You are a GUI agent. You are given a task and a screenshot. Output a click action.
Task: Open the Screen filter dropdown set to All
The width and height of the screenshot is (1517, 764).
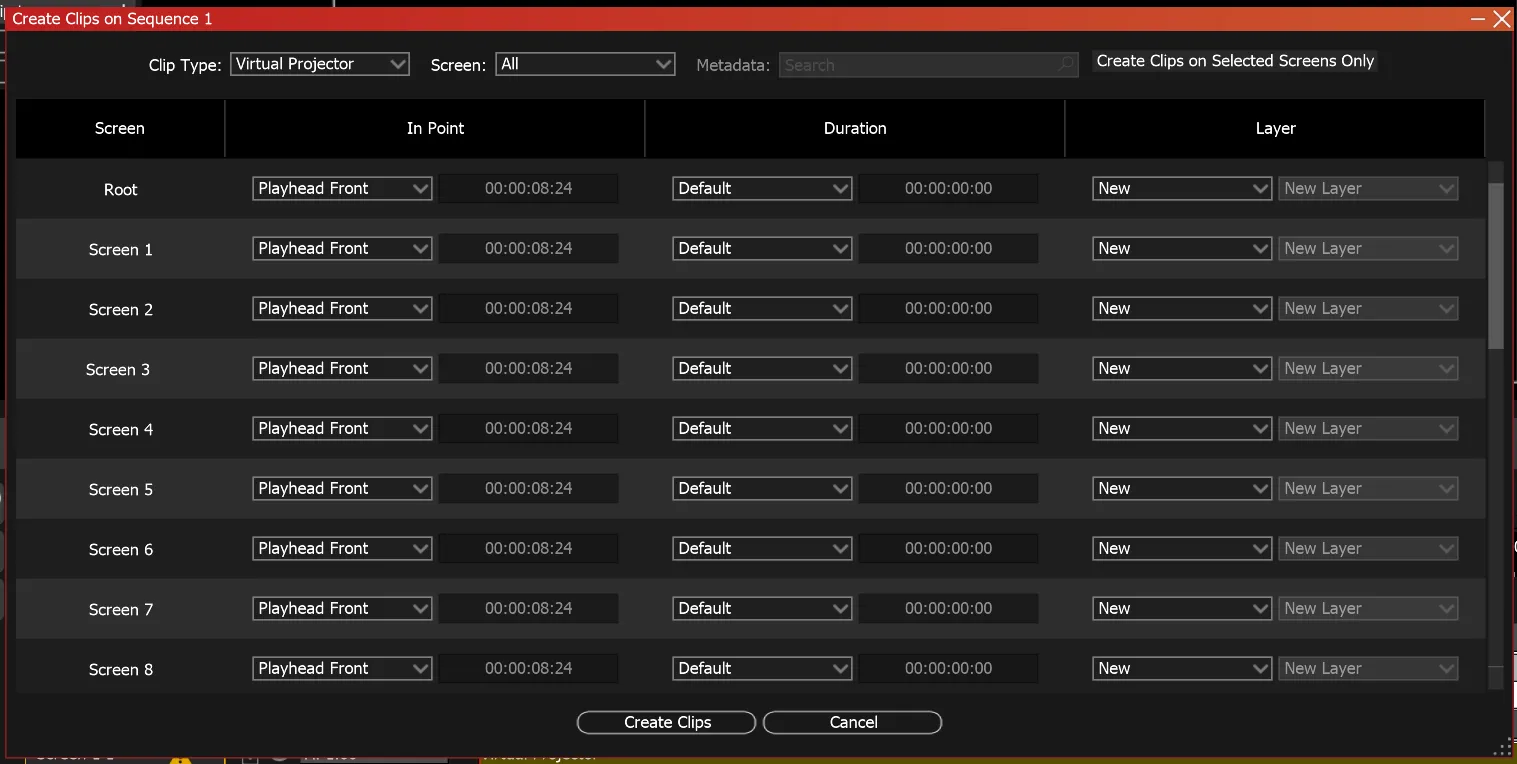[586, 64]
